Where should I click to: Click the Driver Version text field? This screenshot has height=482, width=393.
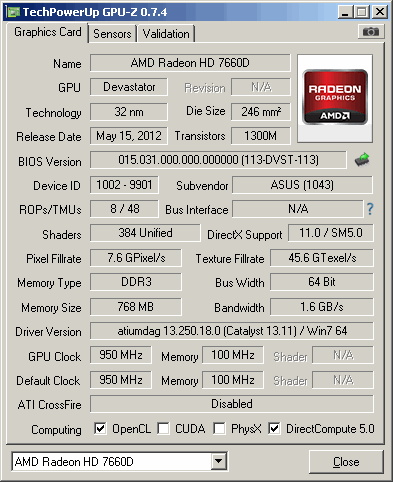tap(232, 331)
